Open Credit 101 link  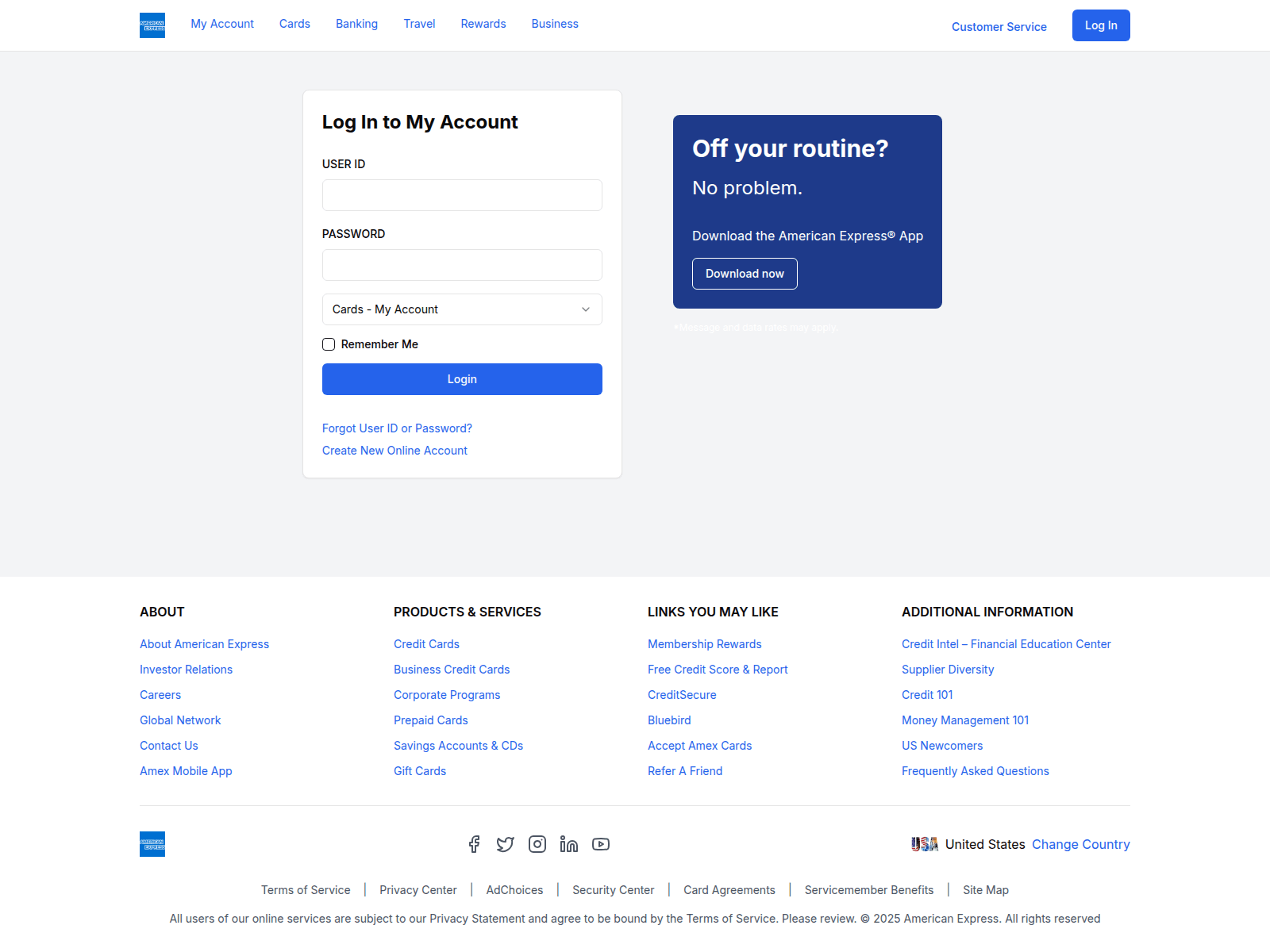pyautogui.click(x=927, y=695)
